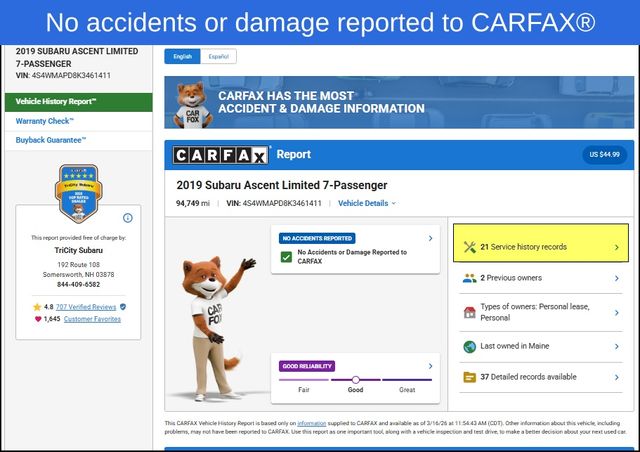Viewport: 640px width, 452px height.
Task: Open the 707 Verified Reviews link
Action: [x=86, y=307]
